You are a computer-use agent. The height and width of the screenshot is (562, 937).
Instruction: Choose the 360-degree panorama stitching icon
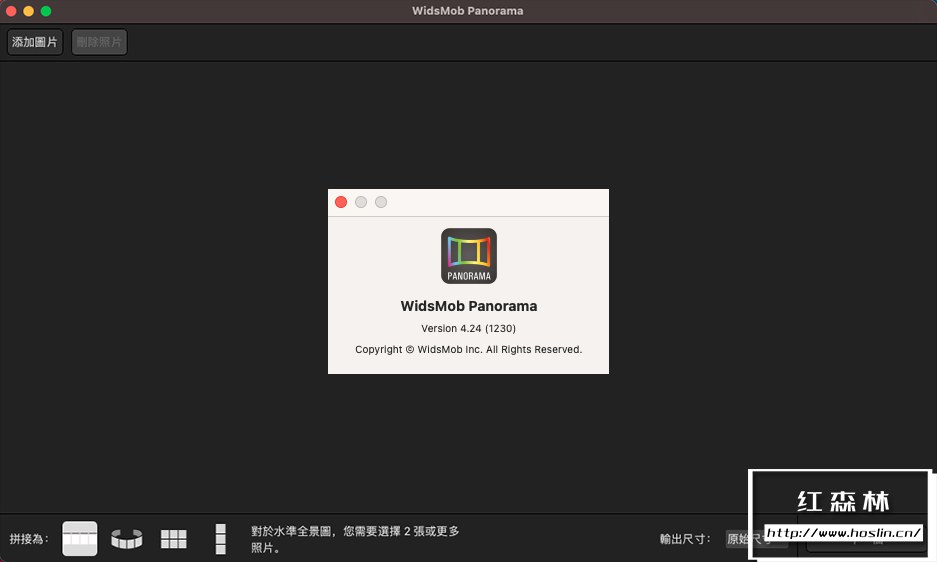tap(127, 539)
